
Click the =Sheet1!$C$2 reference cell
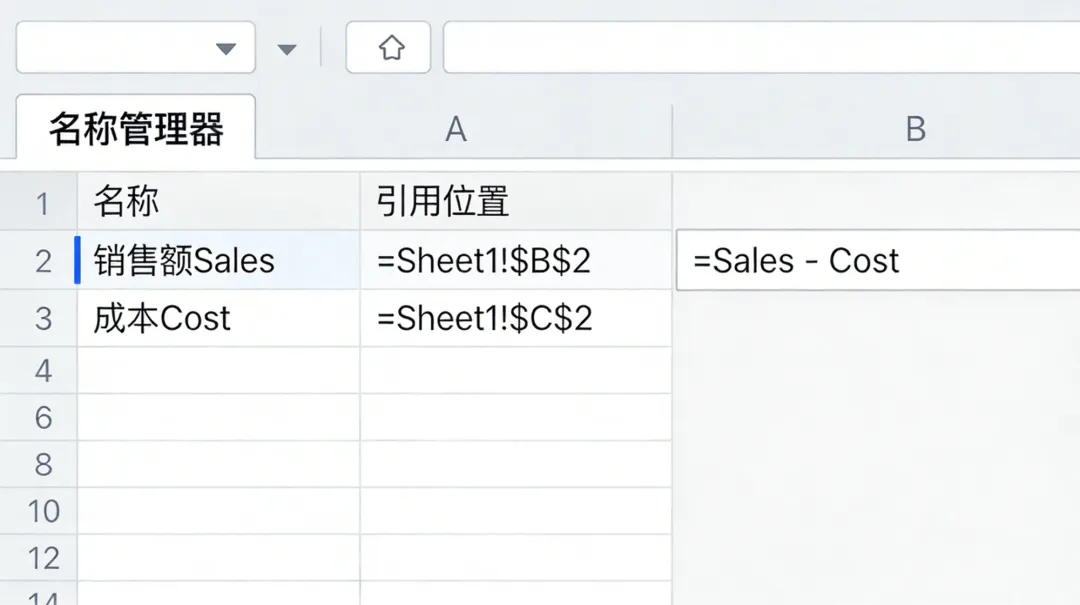(515, 319)
